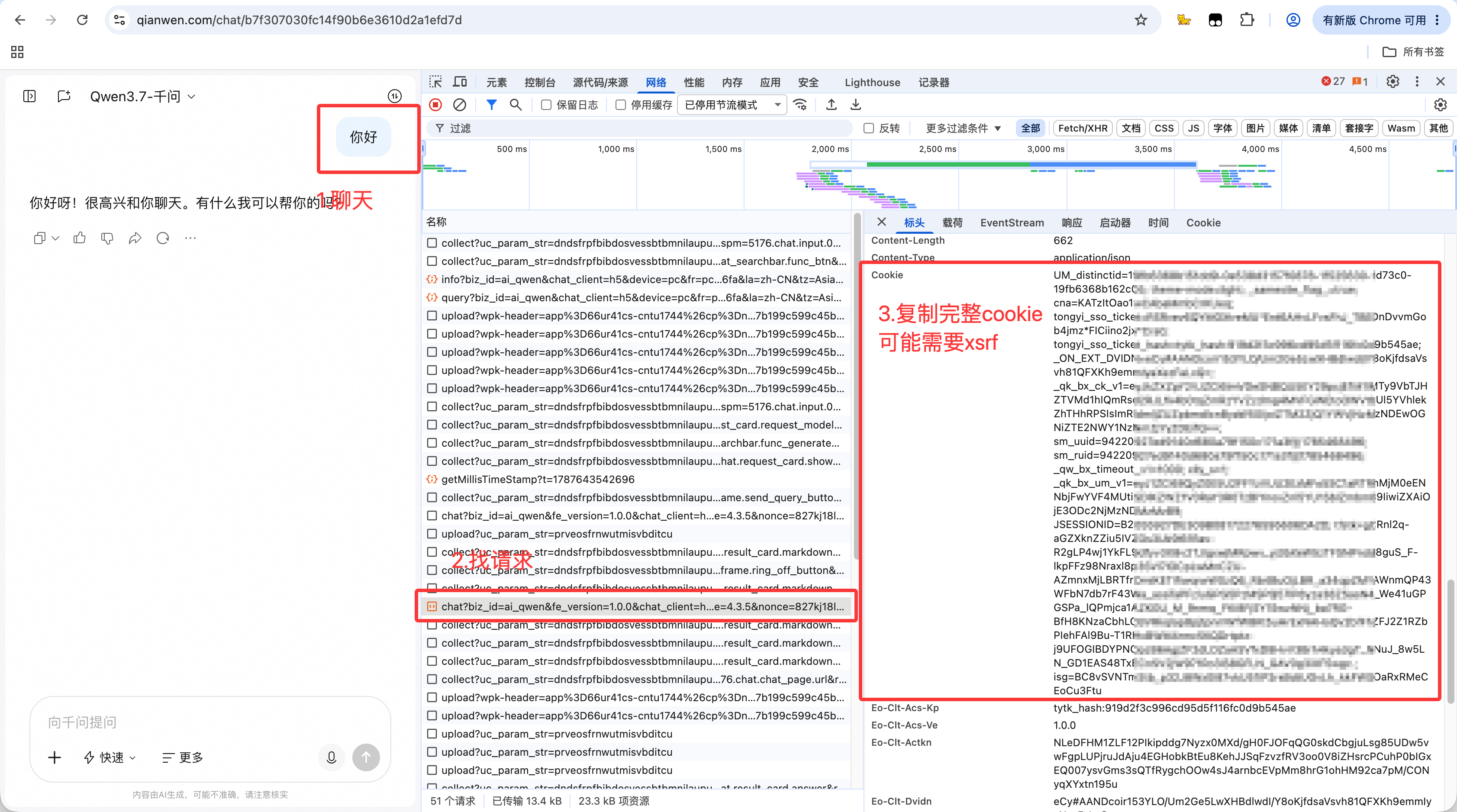The image size is (1457, 812).
Task: Click the 向千问提问 input field
Action: [210, 722]
